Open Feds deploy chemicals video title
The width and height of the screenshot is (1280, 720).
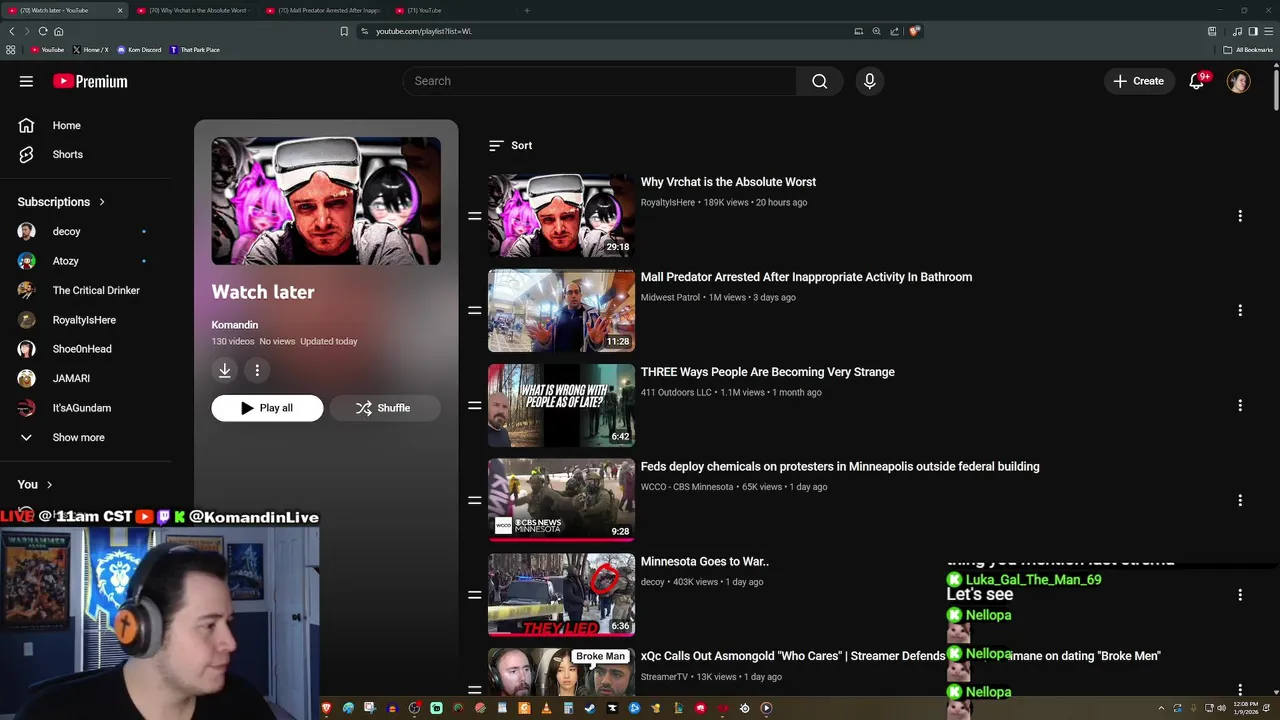[840, 466]
